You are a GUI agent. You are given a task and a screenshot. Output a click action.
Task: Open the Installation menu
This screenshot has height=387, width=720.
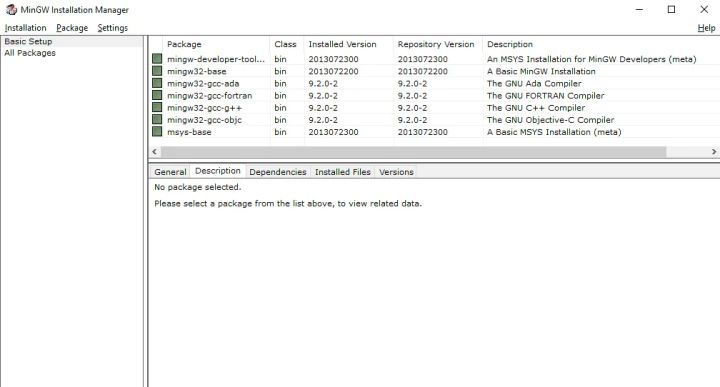[26, 28]
